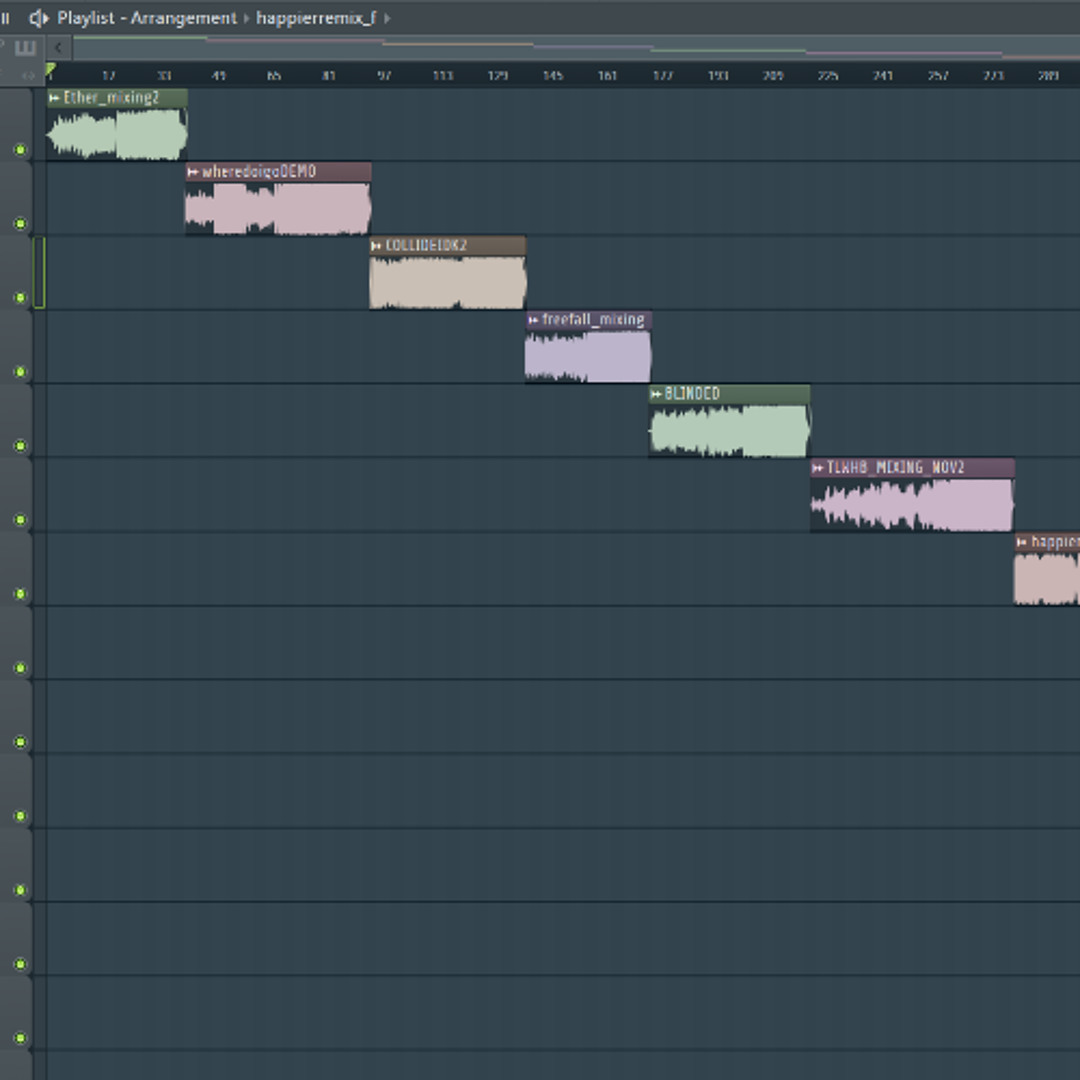The width and height of the screenshot is (1080, 1080).
Task: Jump to bar 145 on the ruler
Action: pyautogui.click(x=553, y=75)
